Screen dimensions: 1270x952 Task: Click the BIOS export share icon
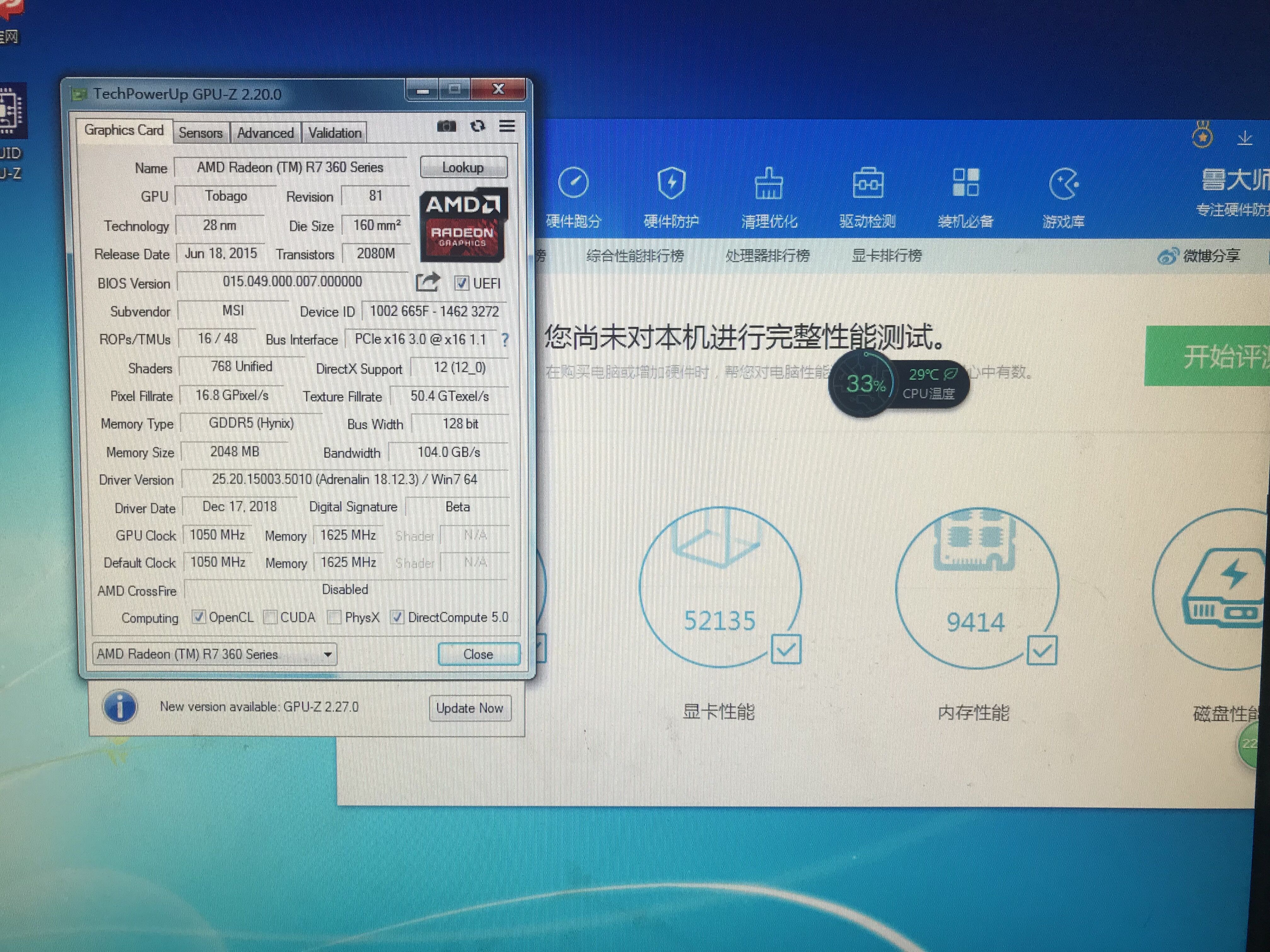427,282
